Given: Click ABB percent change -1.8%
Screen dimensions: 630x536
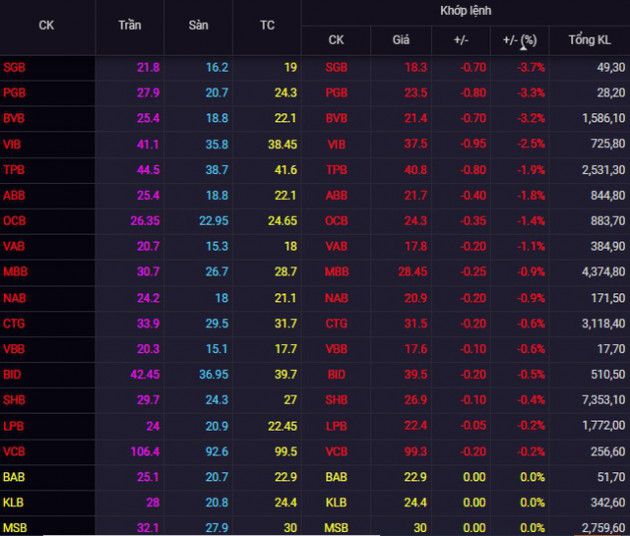Looking at the screenshot, I should pyautogui.click(x=531, y=195).
